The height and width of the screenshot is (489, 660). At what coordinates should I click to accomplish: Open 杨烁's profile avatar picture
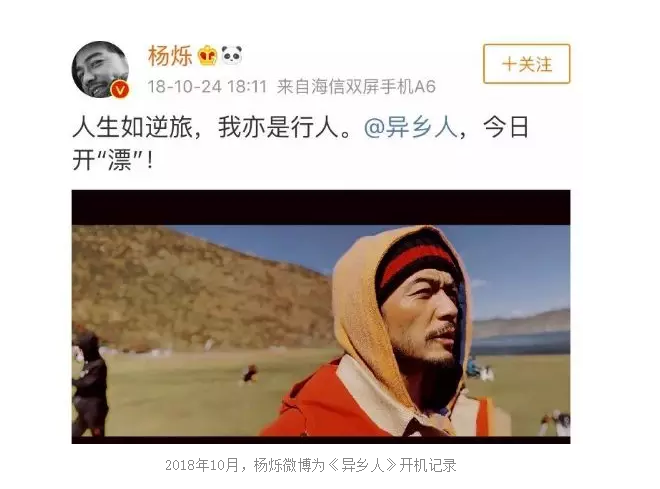[x=100, y=69]
